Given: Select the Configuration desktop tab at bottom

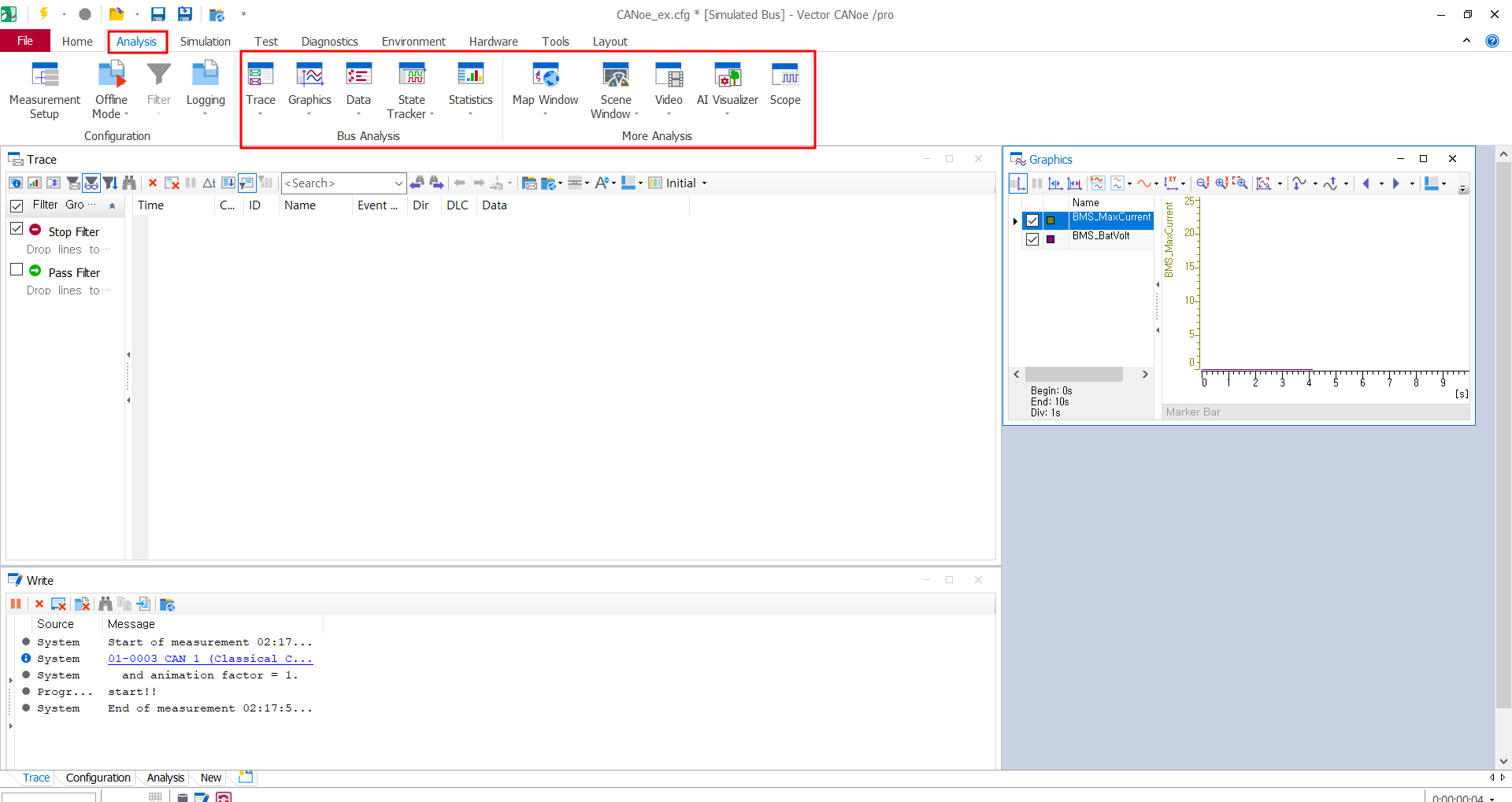Looking at the screenshot, I should (x=98, y=778).
